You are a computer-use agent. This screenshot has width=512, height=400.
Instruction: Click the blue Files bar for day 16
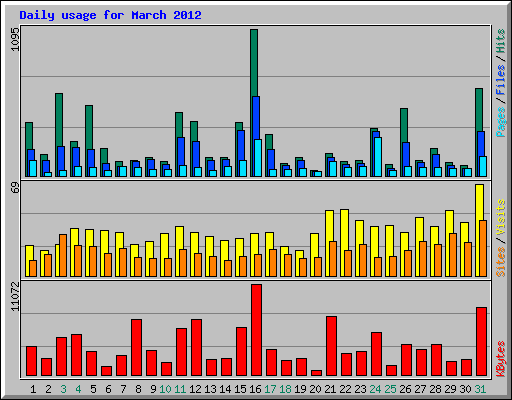click(x=256, y=118)
